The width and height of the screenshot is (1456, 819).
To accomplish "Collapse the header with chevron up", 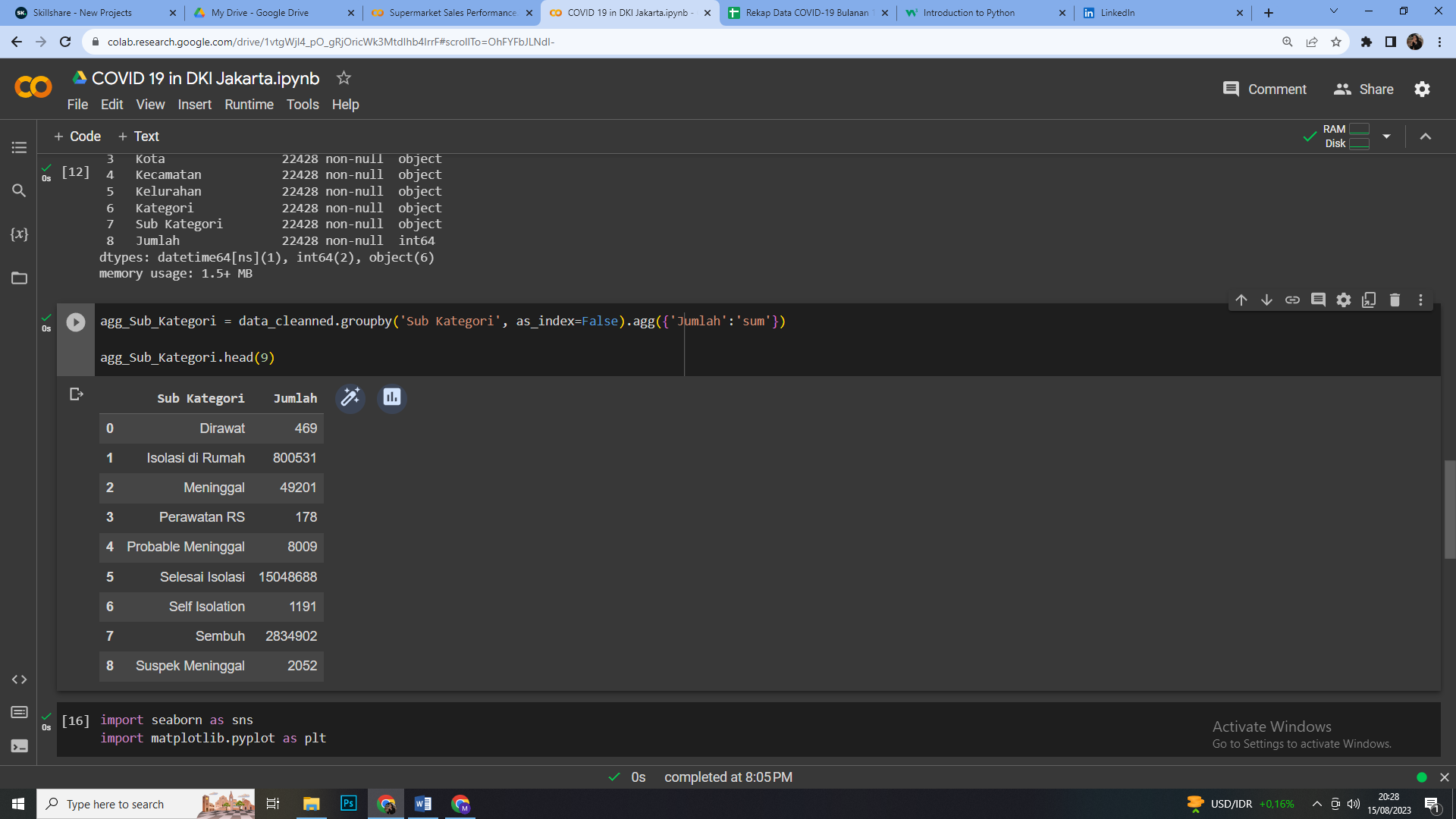I will tap(1426, 136).
